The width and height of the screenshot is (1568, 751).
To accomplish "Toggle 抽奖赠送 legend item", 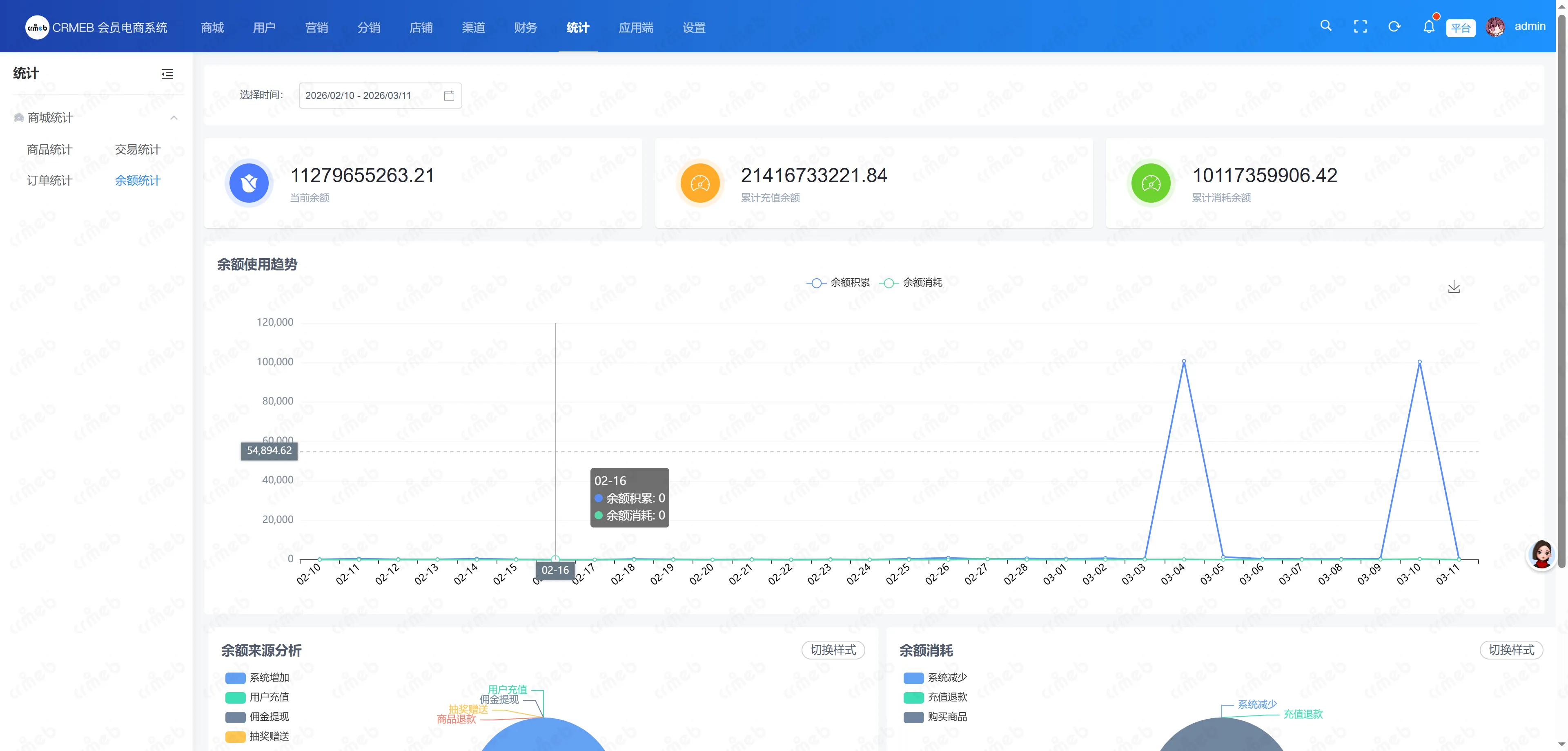I will 257,736.
